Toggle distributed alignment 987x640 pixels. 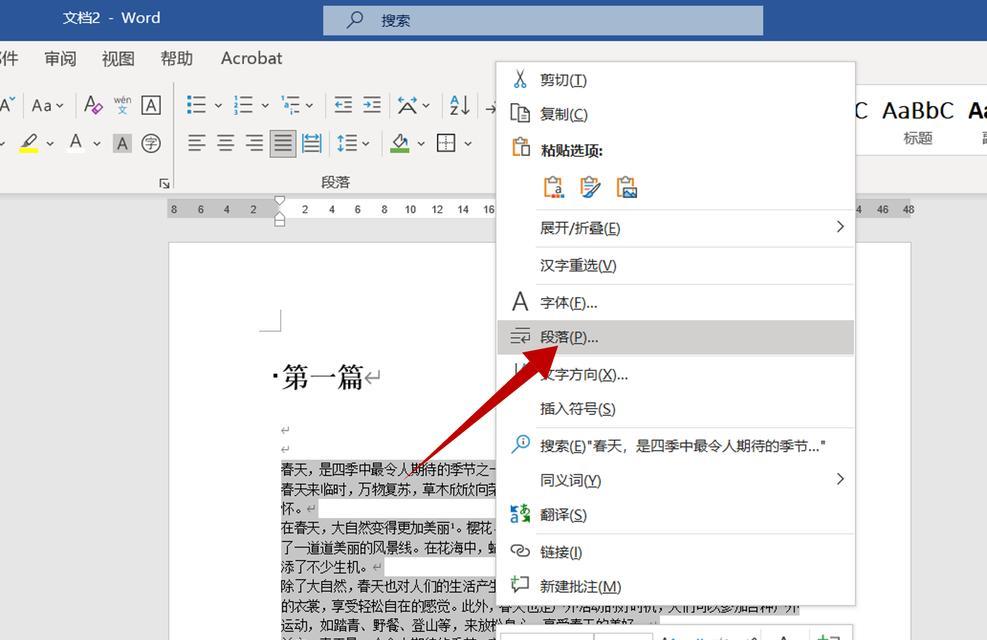[312, 143]
